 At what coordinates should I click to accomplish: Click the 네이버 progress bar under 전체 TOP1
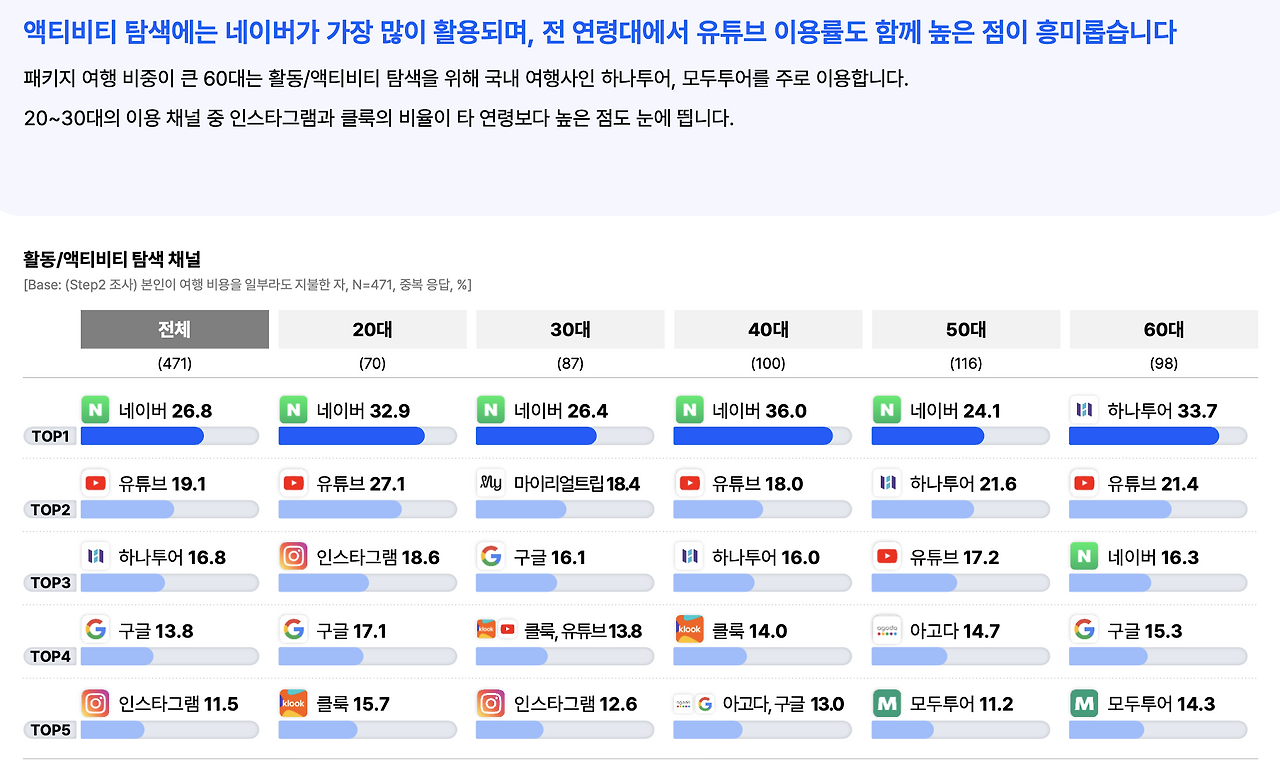170,436
